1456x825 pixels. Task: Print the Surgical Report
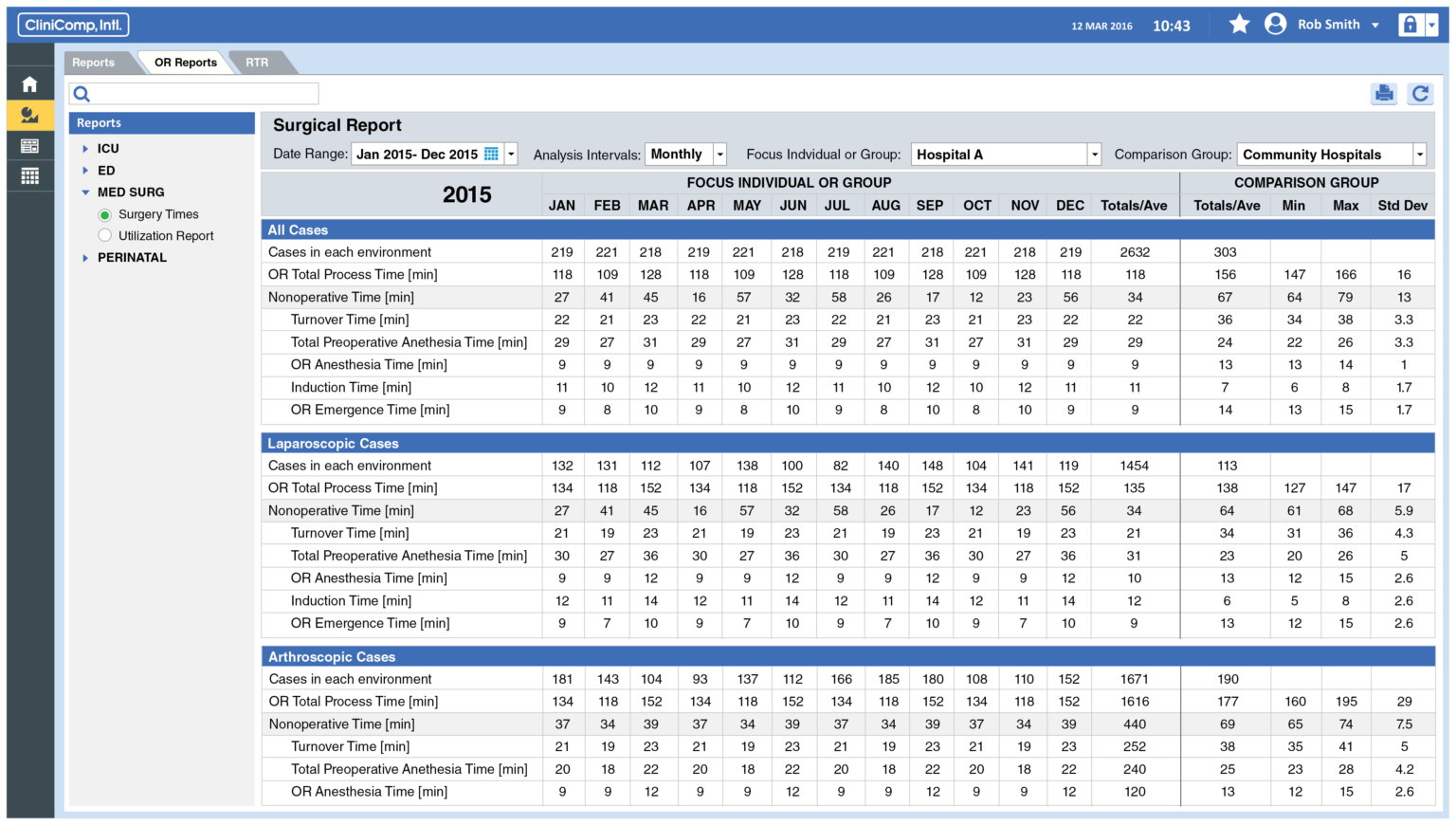pyautogui.click(x=1384, y=94)
